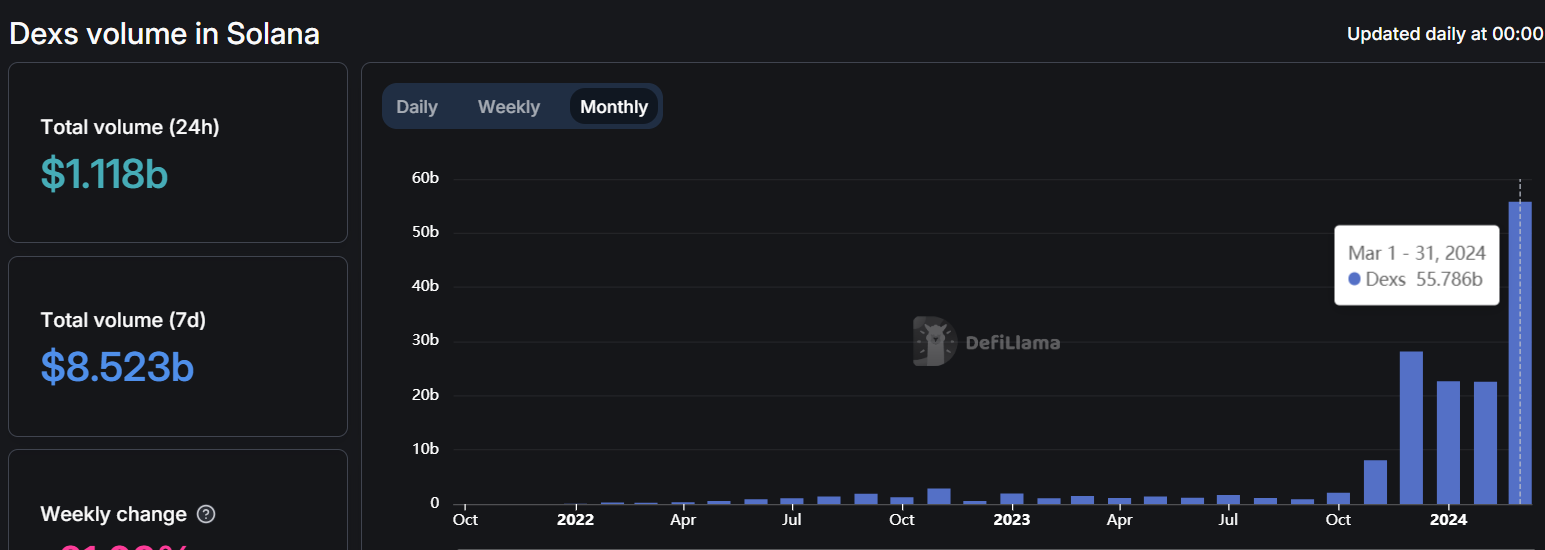Click the 'Dexs volume in Solana' heading

[x=164, y=34]
